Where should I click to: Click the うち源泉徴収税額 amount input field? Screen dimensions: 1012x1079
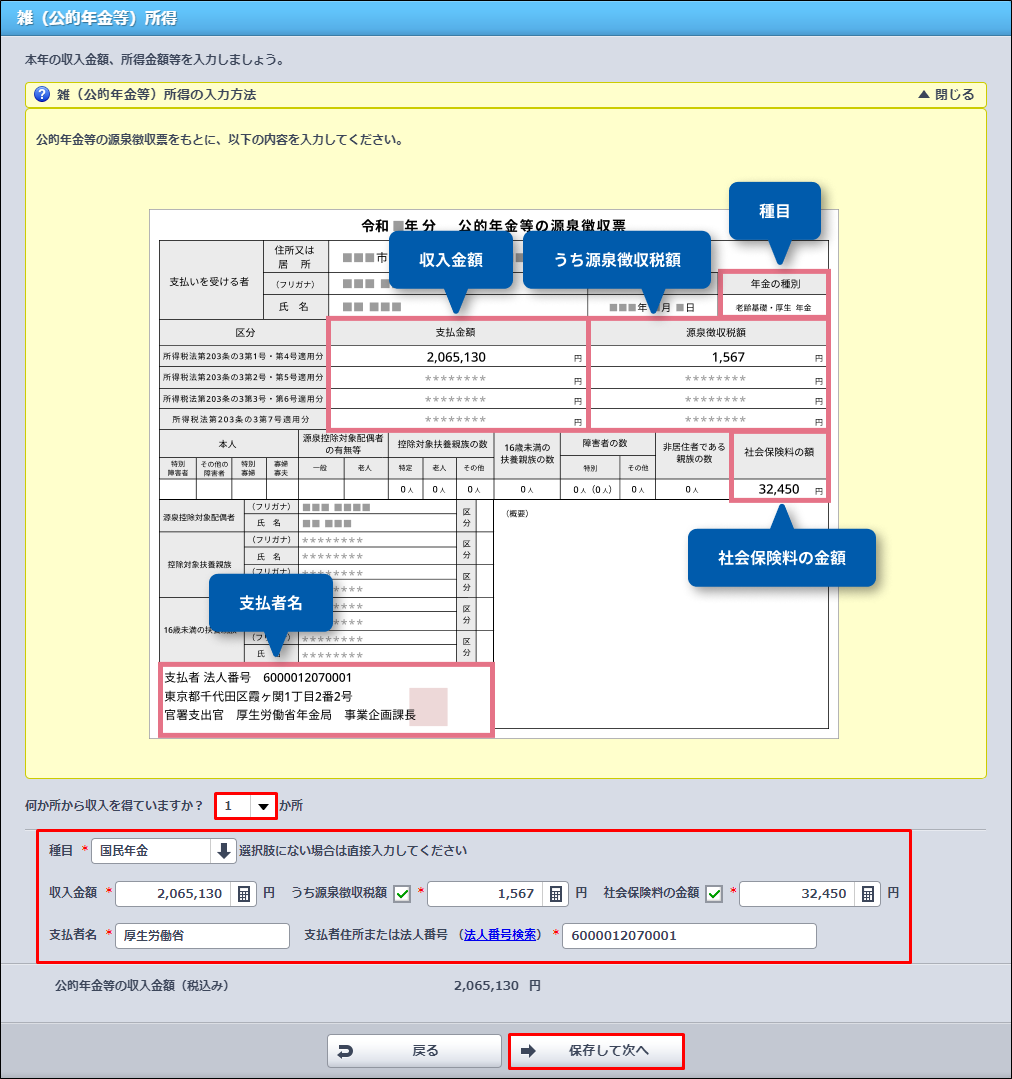pos(486,894)
